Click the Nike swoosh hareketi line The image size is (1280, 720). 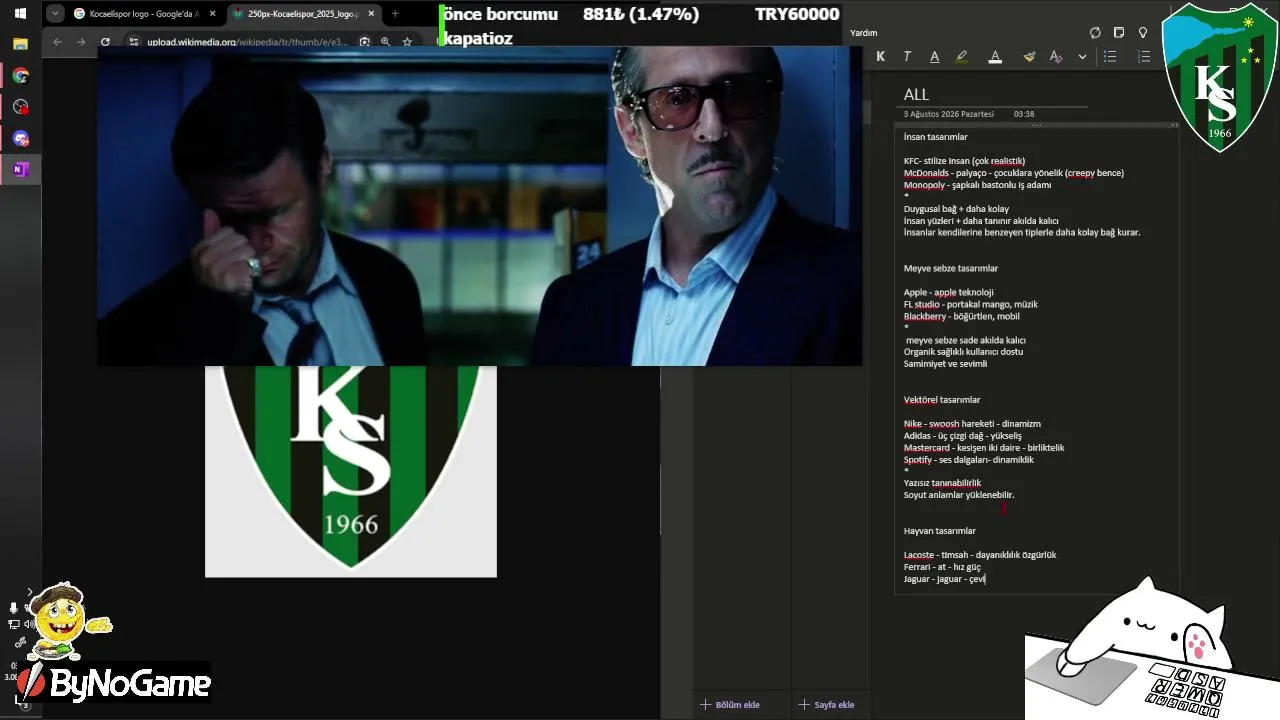[x=972, y=424]
